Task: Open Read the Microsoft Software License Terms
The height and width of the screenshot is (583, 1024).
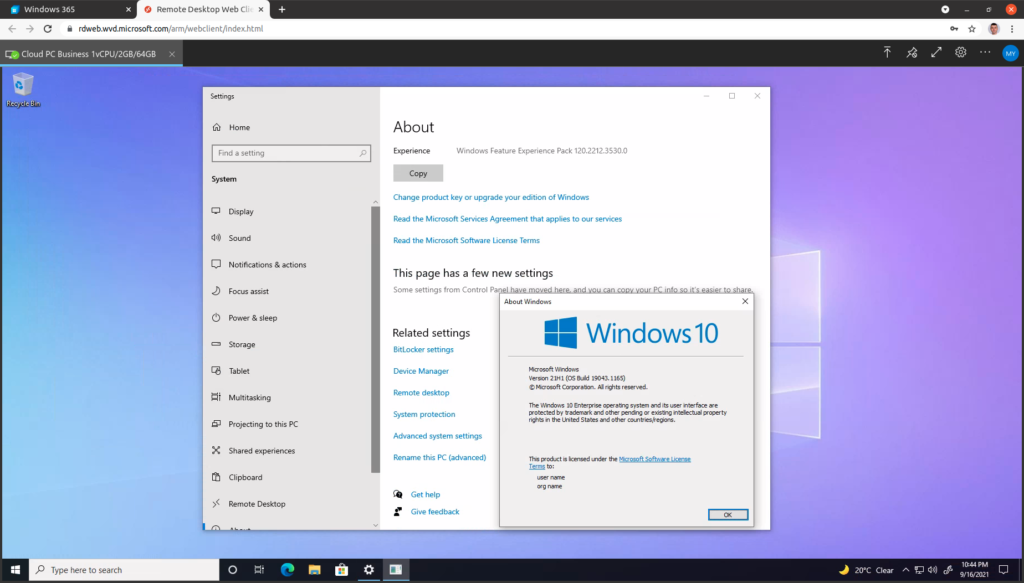Action: [x=466, y=240]
